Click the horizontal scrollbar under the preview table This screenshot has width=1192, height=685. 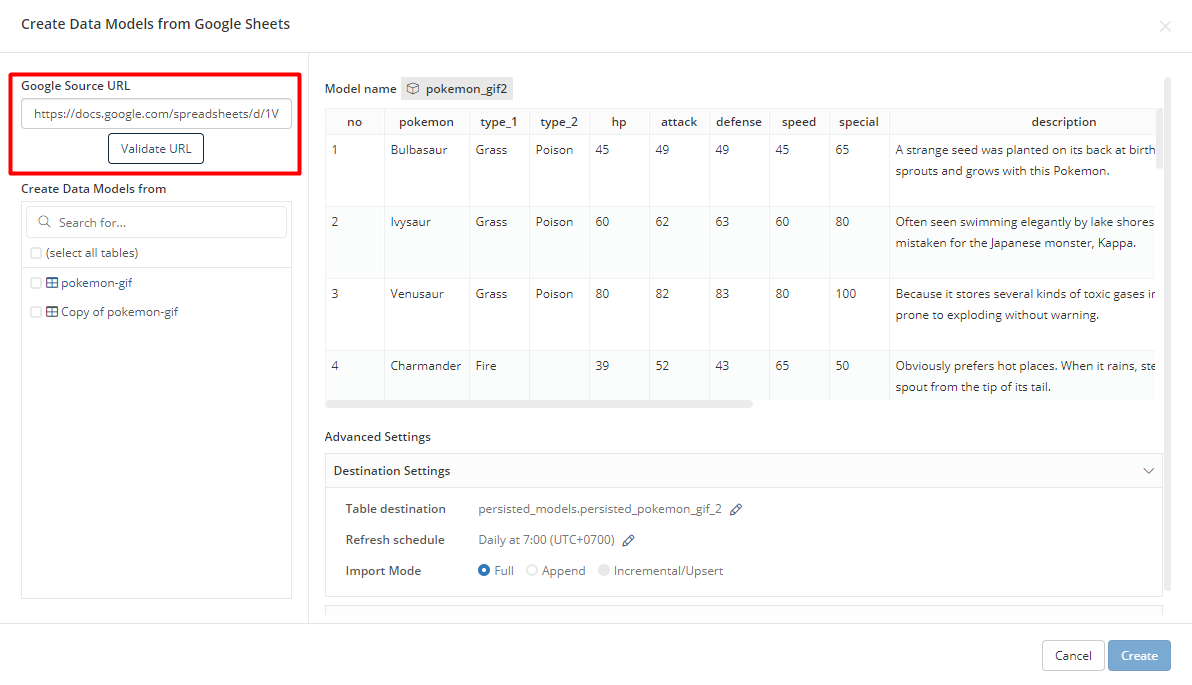538,404
